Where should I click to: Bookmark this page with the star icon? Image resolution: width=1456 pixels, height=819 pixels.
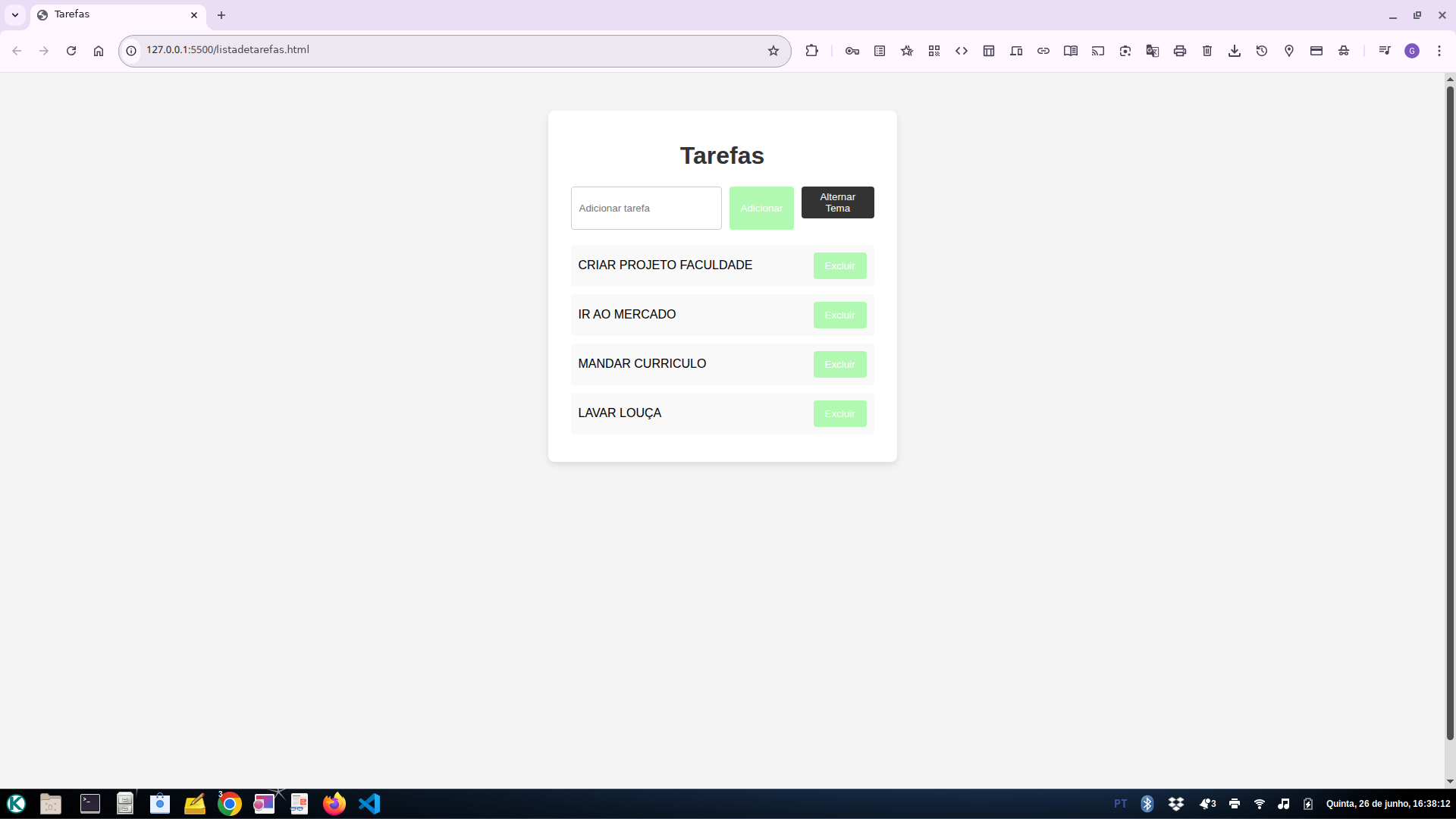773,51
